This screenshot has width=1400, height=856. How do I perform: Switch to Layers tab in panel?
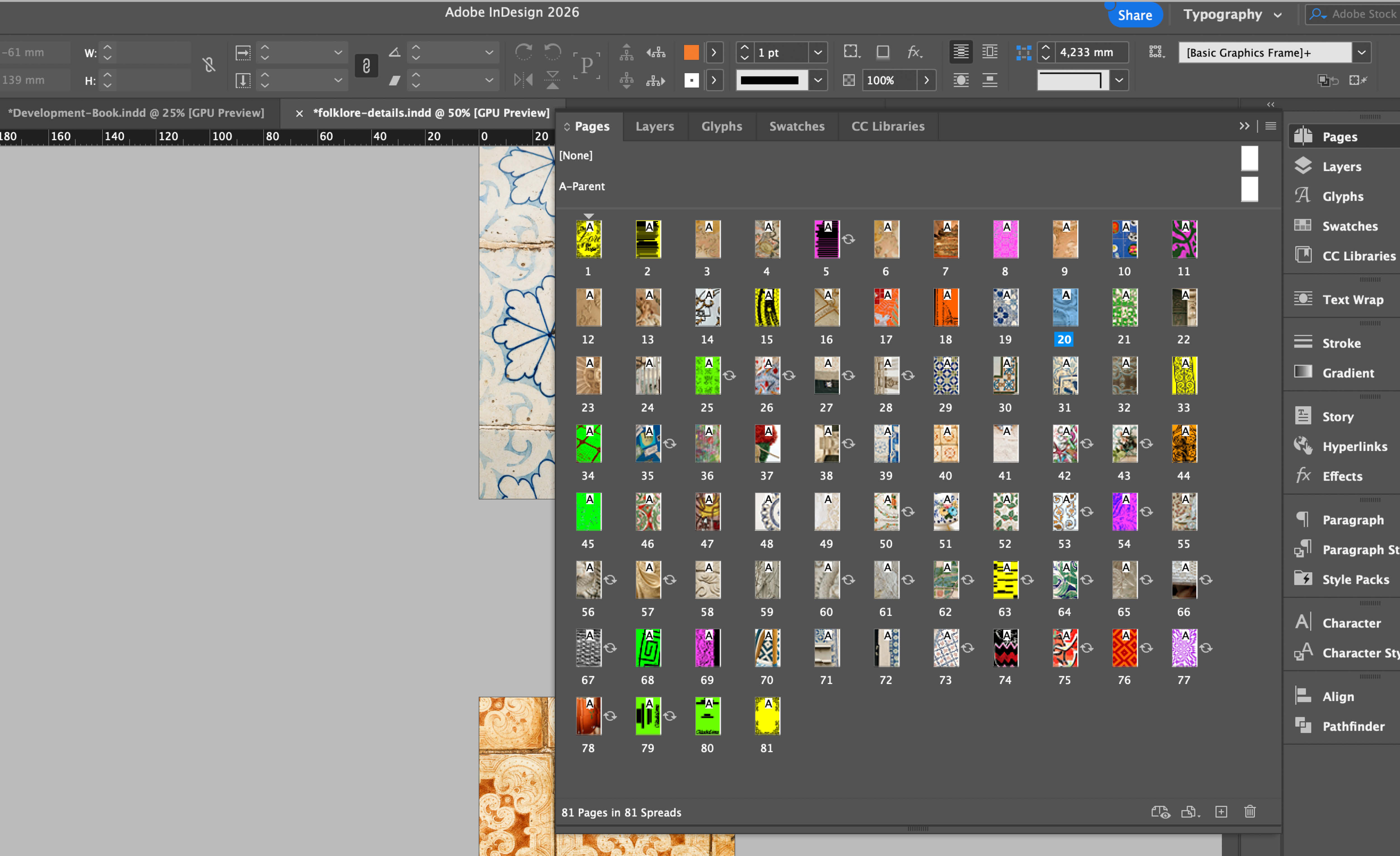click(x=655, y=126)
